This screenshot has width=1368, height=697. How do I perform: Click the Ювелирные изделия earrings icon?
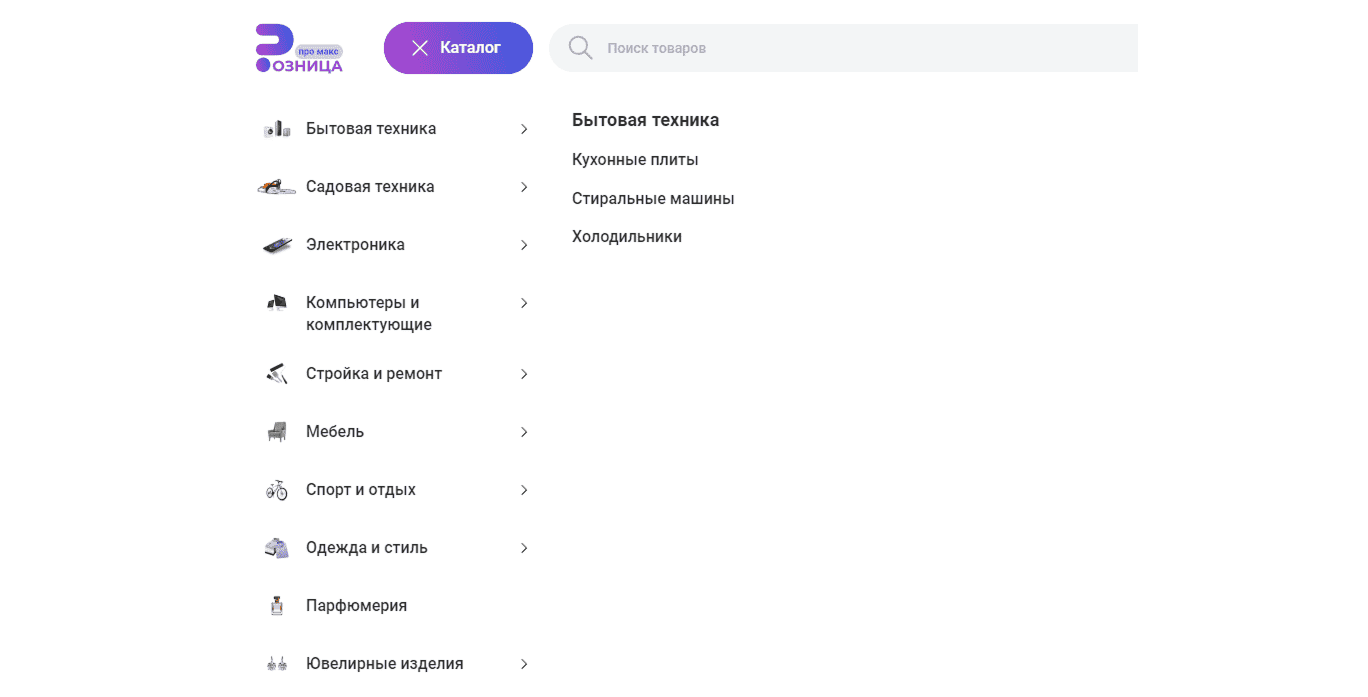(x=277, y=664)
